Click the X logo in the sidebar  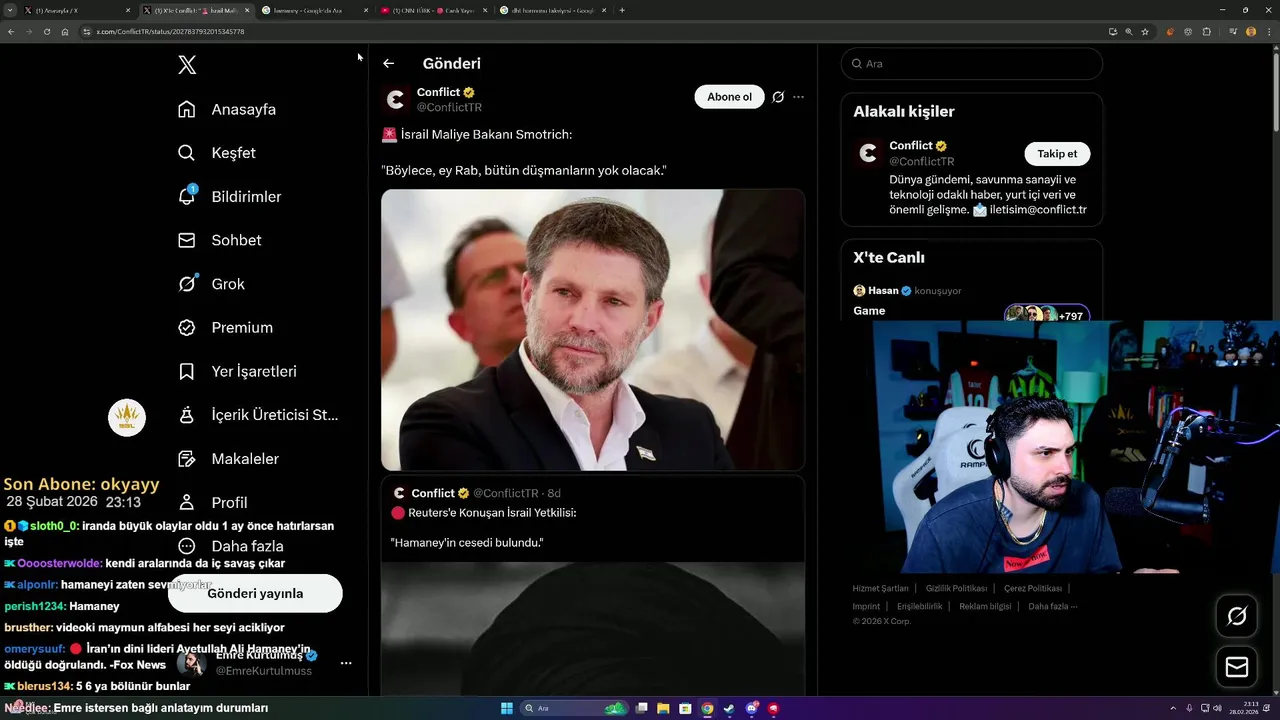[x=187, y=65]
